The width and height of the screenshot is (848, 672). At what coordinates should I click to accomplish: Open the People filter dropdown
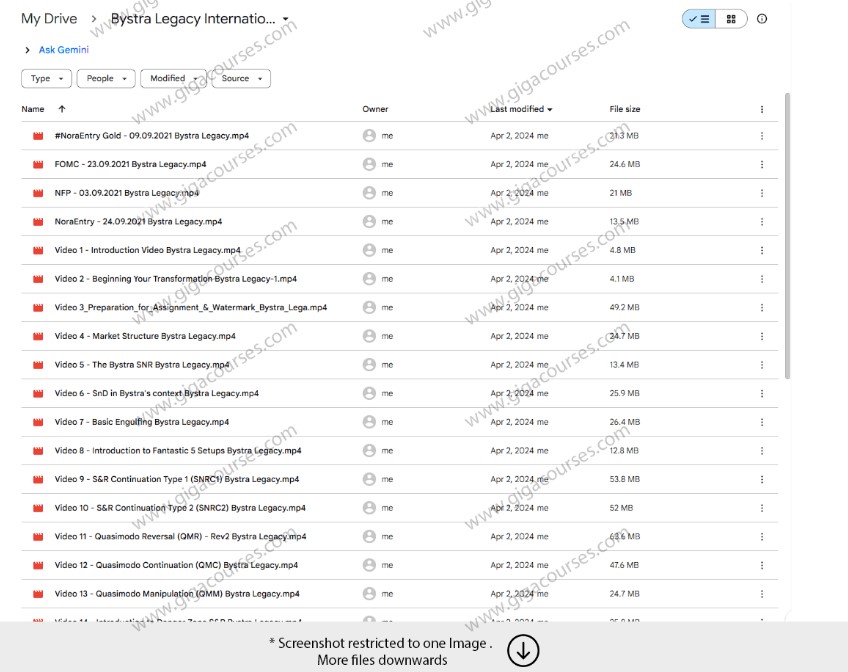click(x=106, y=78)
